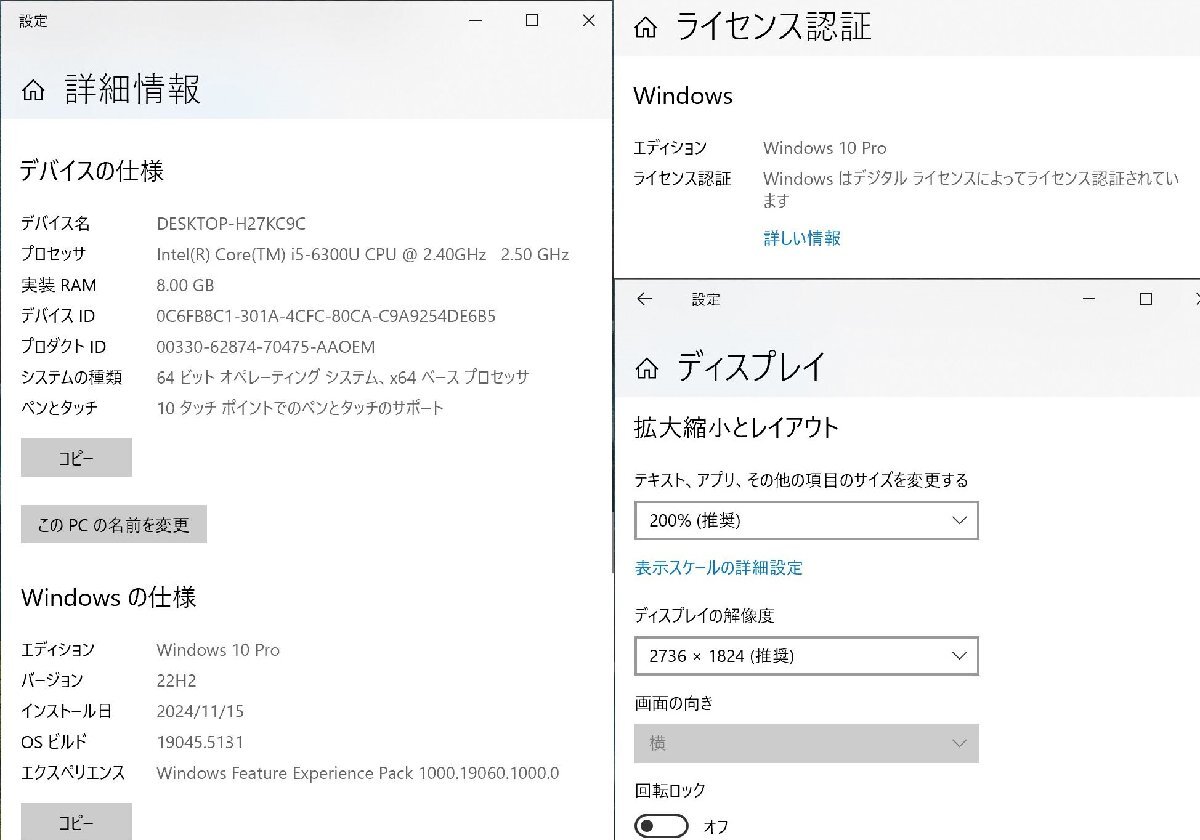Screen dimensions: 1200x840
Task: Click the ディスプレイの解像度 label
Action: click(x=704, y=615)
